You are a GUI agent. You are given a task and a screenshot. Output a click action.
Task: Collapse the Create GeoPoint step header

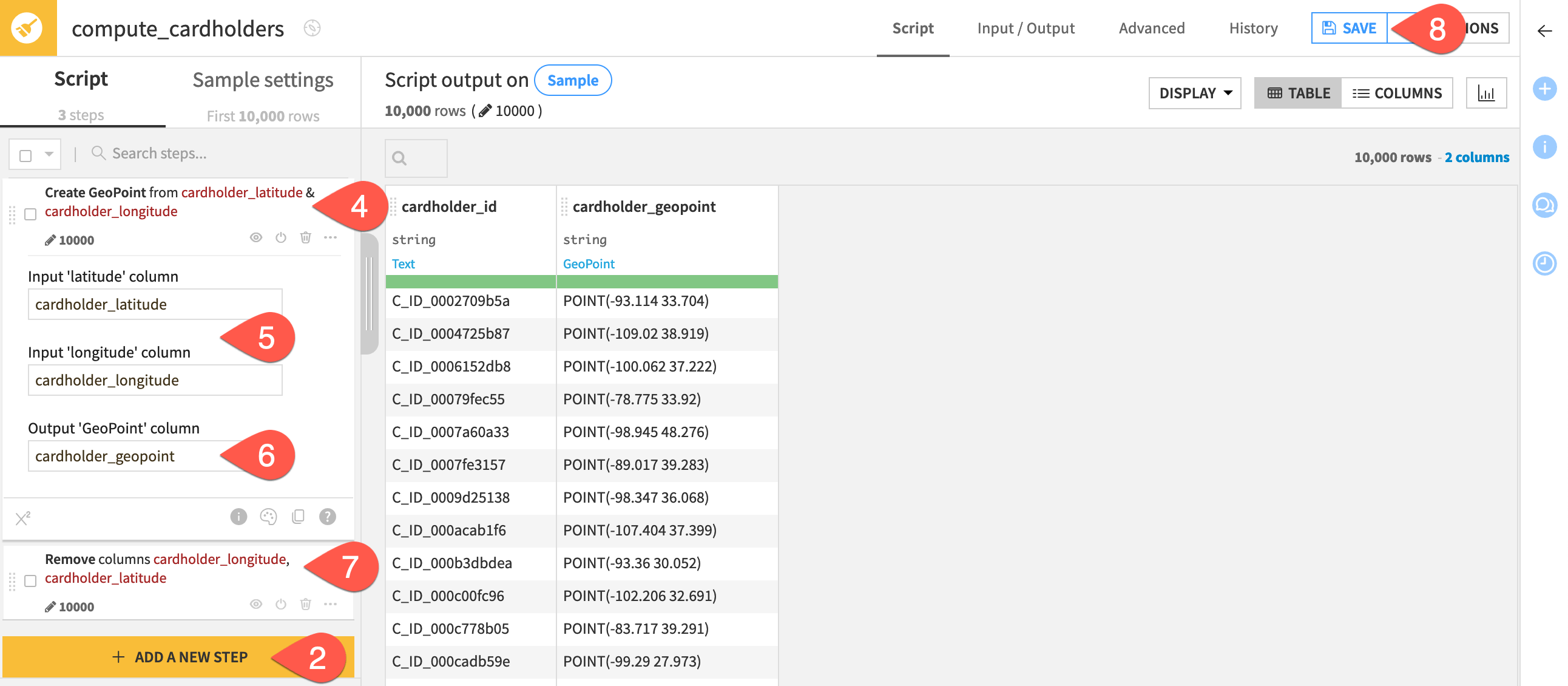180,202
